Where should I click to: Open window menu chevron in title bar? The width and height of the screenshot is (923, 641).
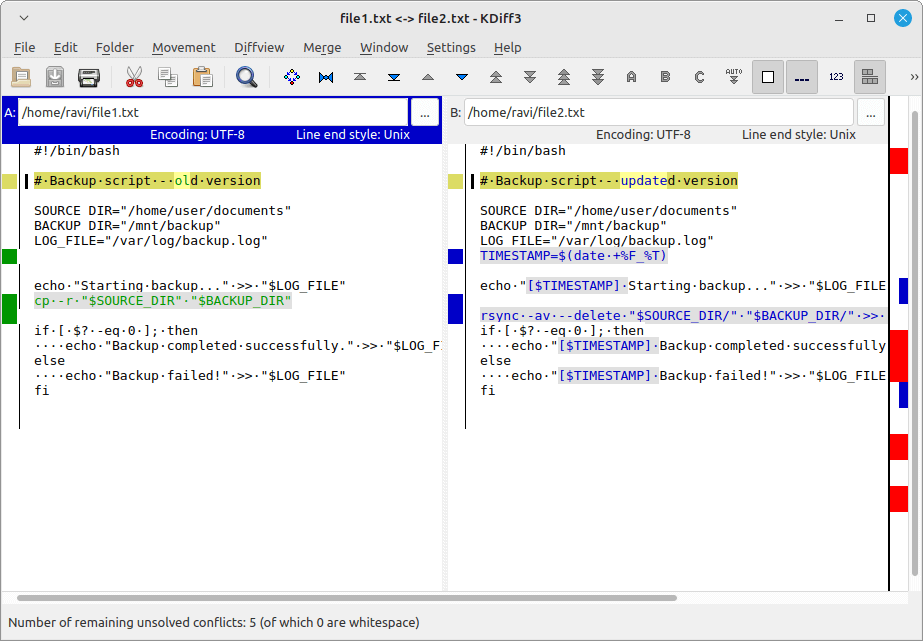tap(24, 18)
